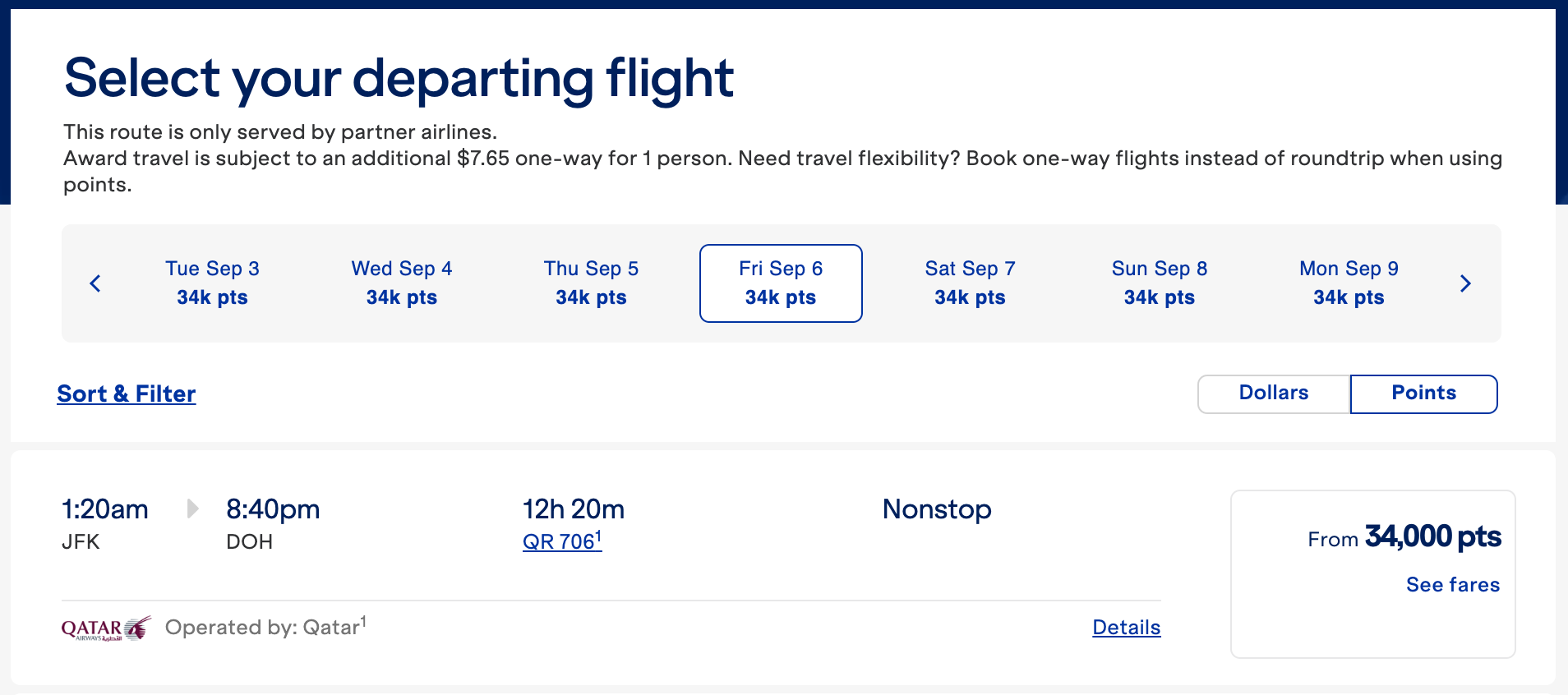Choose Sun Sep 8 in the calendar strip
This screenshot has height=695, width=1568.
coord(1159,283)
